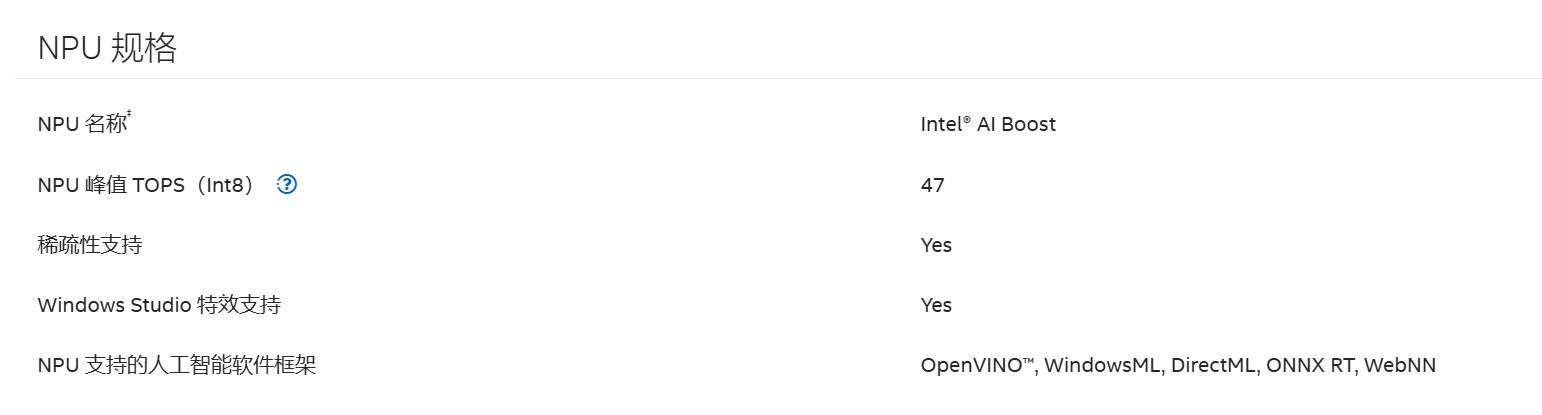Click the Windows Studio 特效支持 label

click(159, 305)
